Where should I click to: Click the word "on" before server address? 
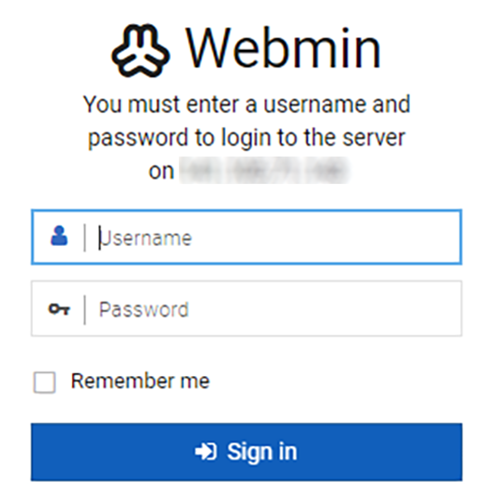coord(161,172)
